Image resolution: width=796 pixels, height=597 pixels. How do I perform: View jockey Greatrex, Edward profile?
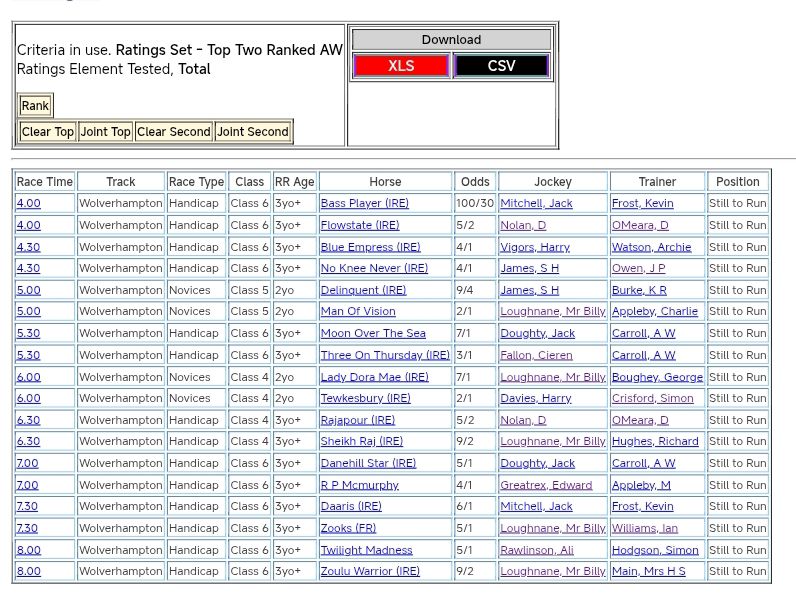click(546, 485)
